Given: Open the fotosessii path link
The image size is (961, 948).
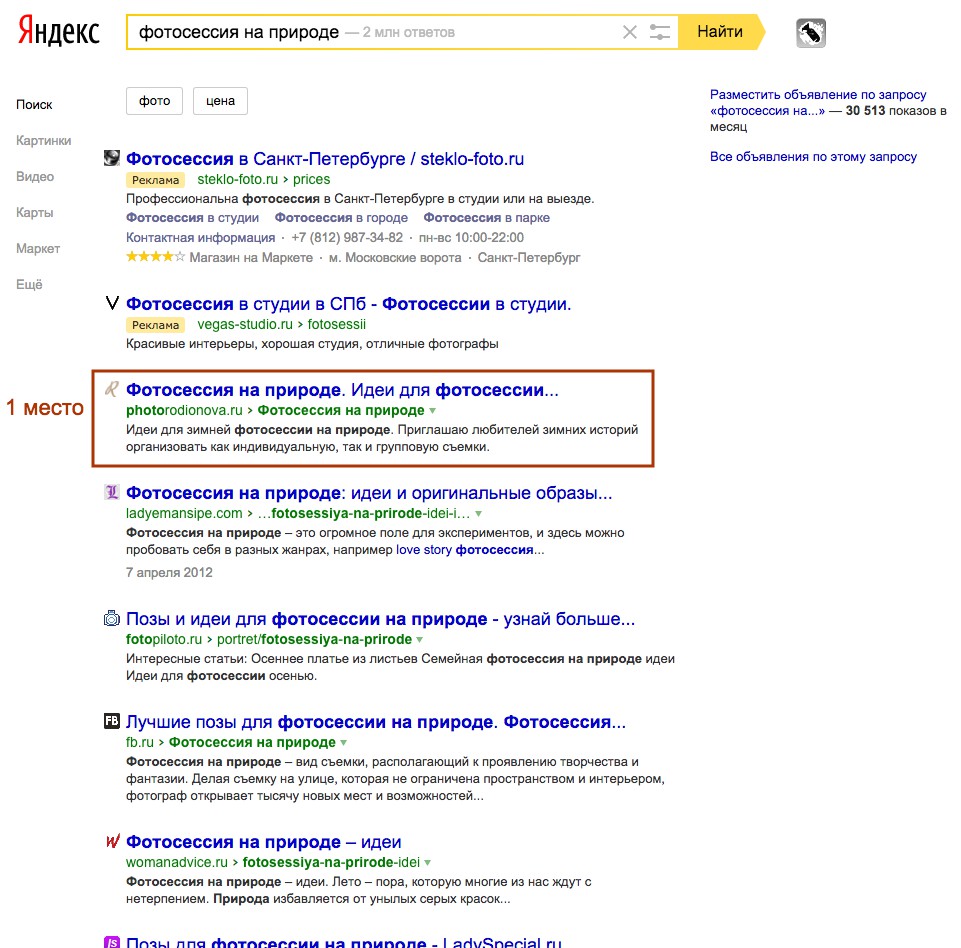Looking at the screenshot, I should (x=336, y=324).
